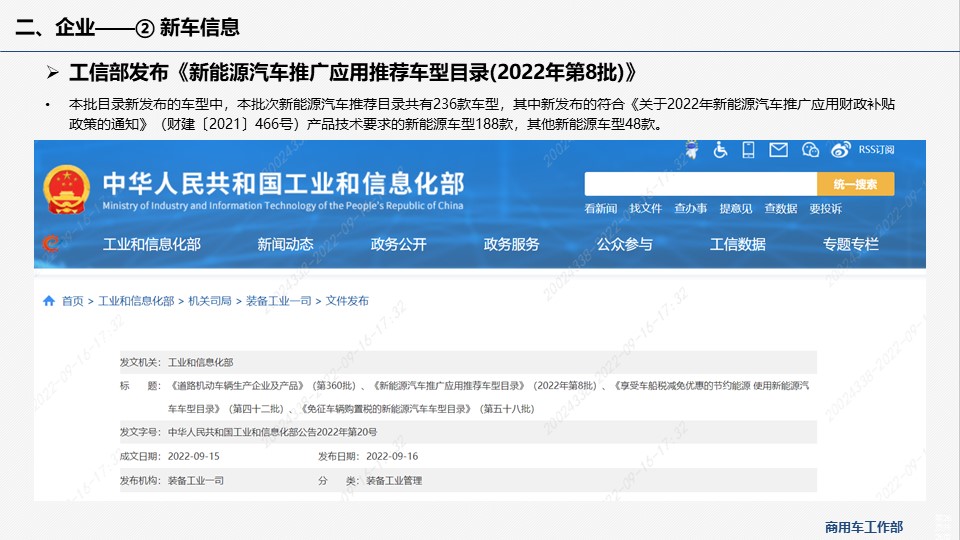Select the 新闻动态 navigation item
This screenshot has width=960, height=540.
(285, 244)
